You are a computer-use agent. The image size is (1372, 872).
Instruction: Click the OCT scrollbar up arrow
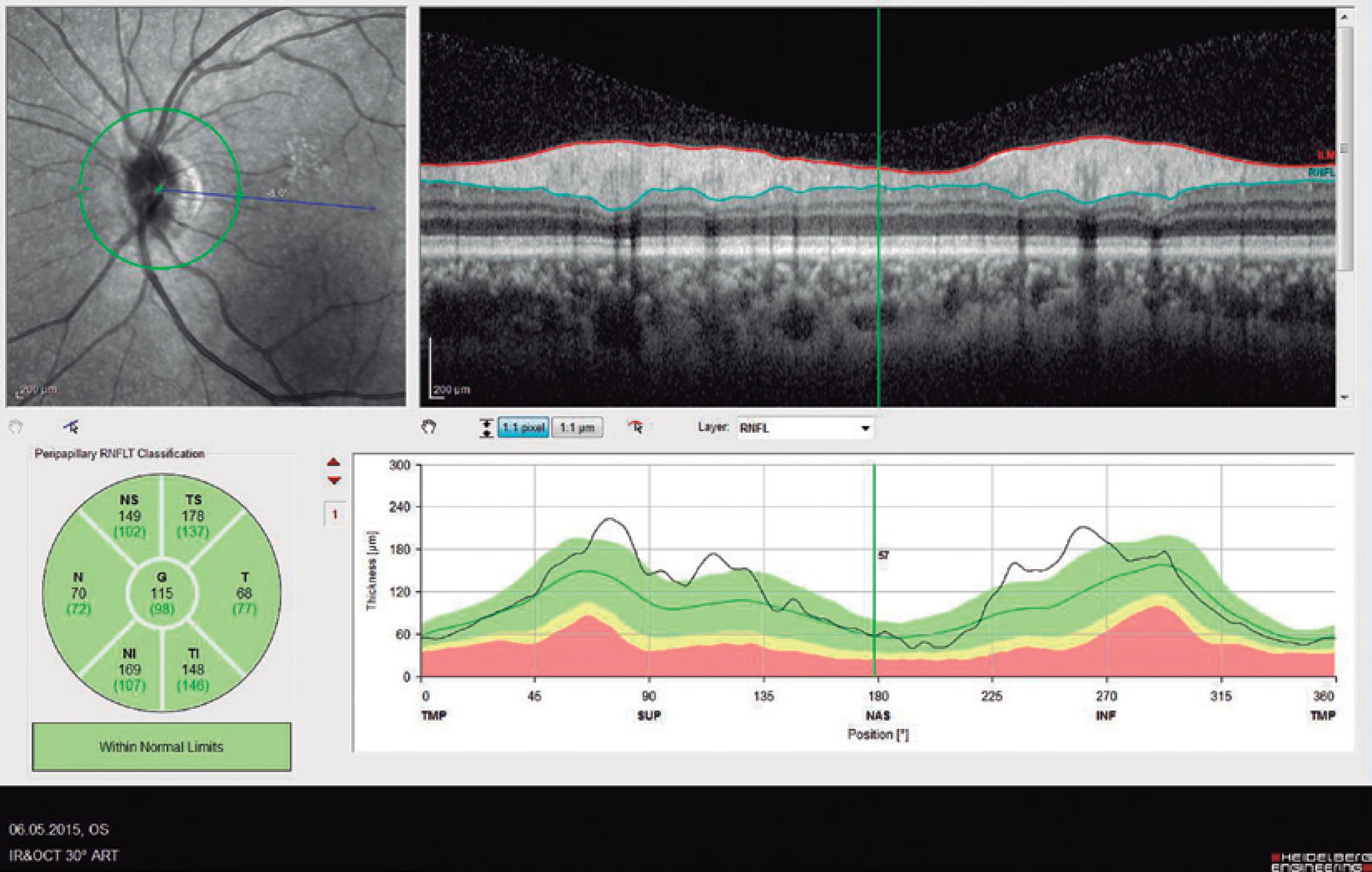click(1345, 18)
